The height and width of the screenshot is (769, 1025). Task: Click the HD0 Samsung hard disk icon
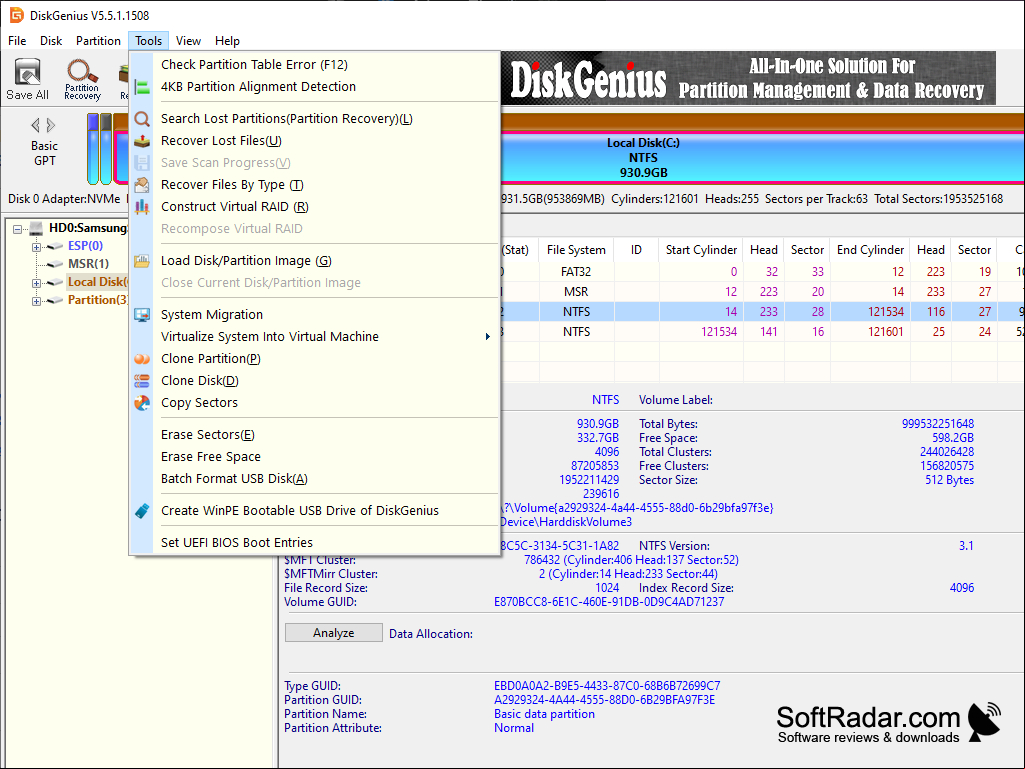tap(37, 228)
